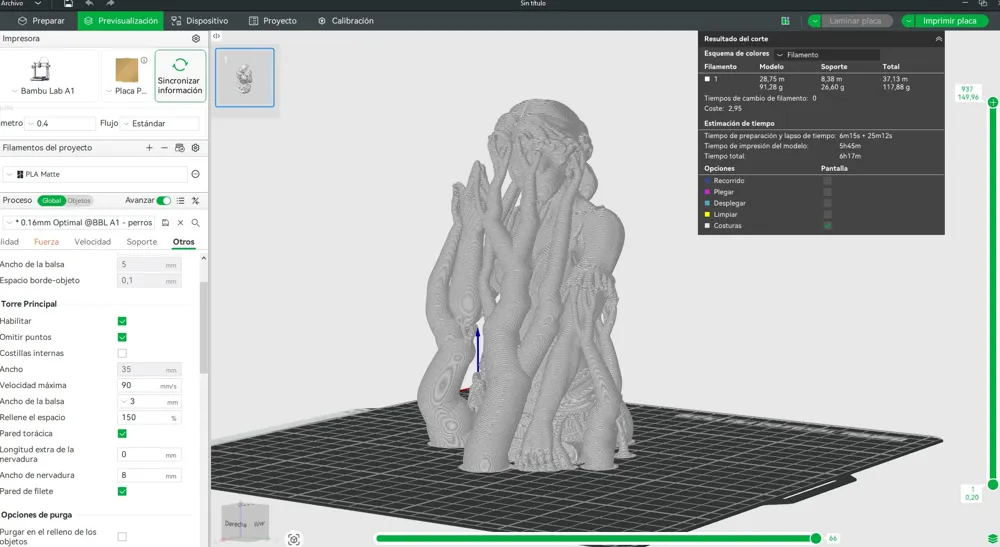Open printer settings gear icon
Image resolution: width=1000 pixels, height=547 pixels.
tap(196, 39)
